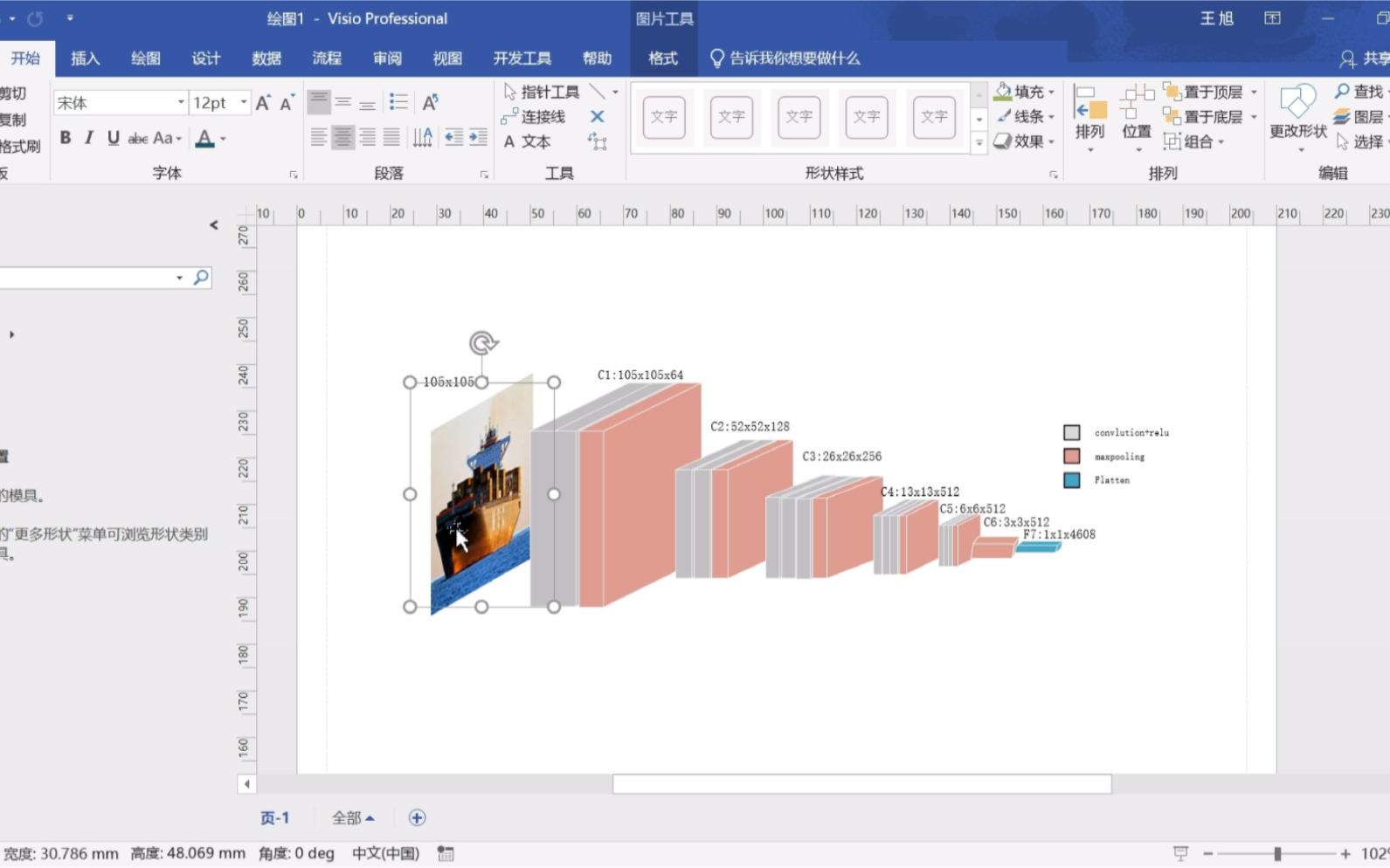This screenshot has width=1390, height=868.
Task: Expand the Bring to Front (置于顶层) options
Action: coord(1254,92)
